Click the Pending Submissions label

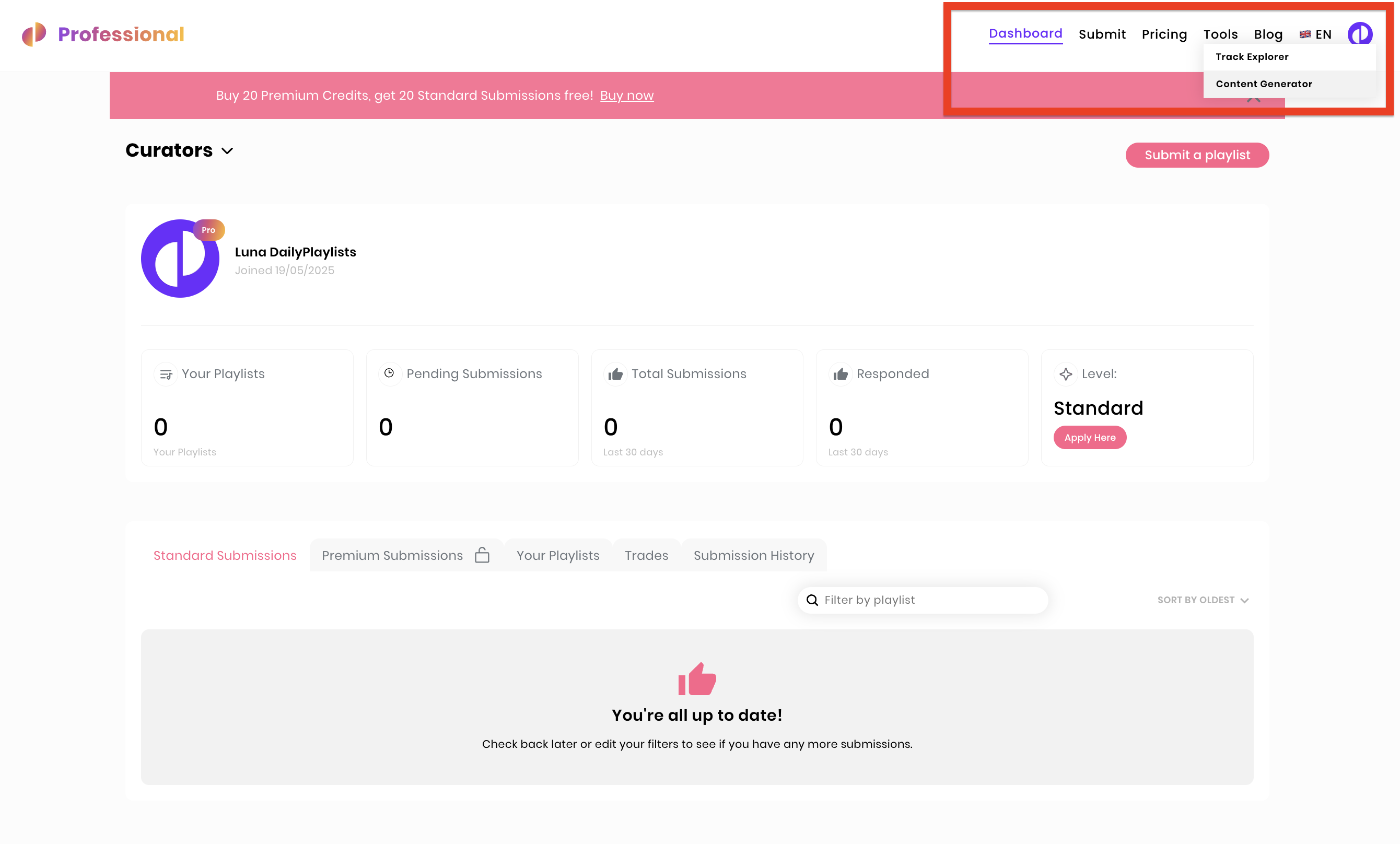click(474, 374)
